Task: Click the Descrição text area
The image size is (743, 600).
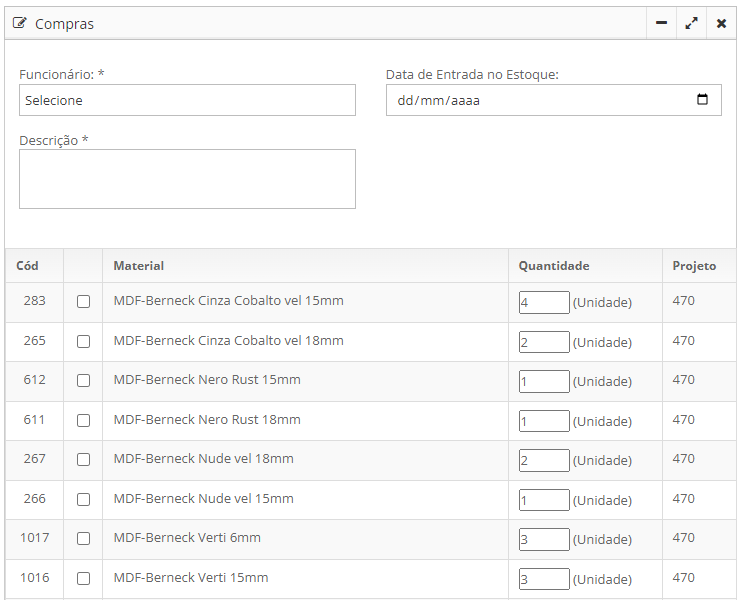Action: pos(187,179)
